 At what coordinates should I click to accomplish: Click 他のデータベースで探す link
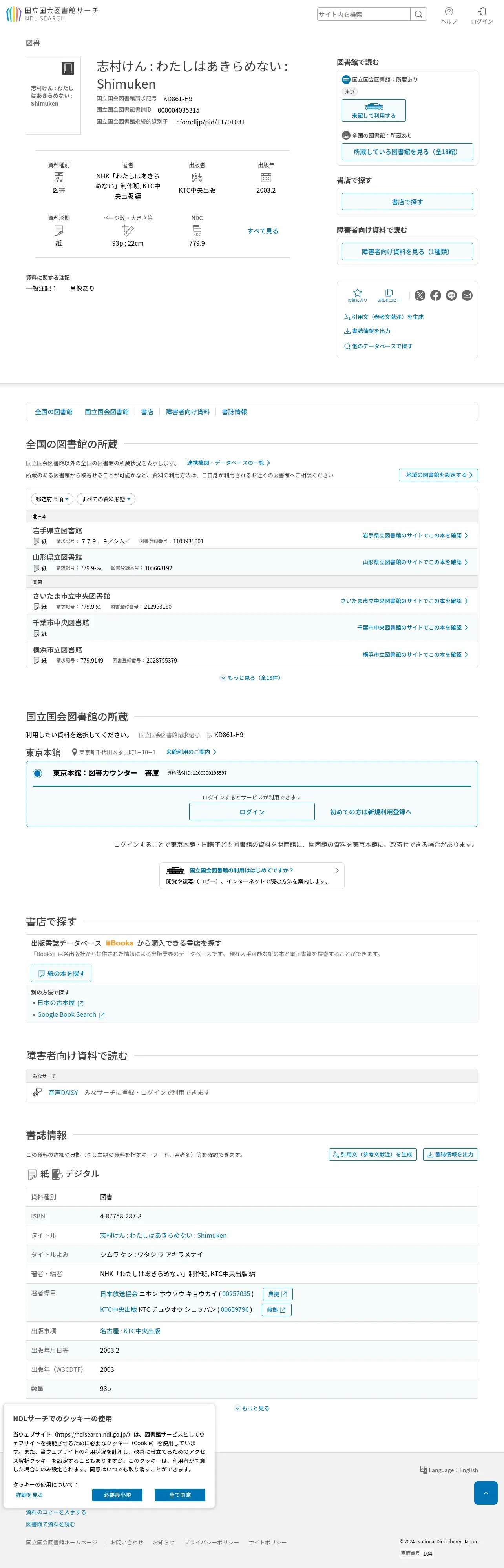[378, 346]
